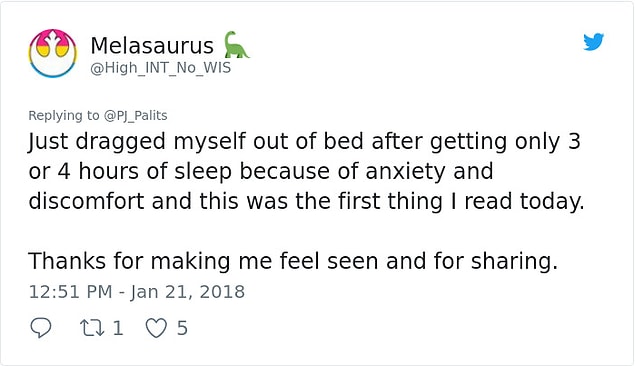Retweet using the arrows icon
635x366 pixels.
click(92, 328)
